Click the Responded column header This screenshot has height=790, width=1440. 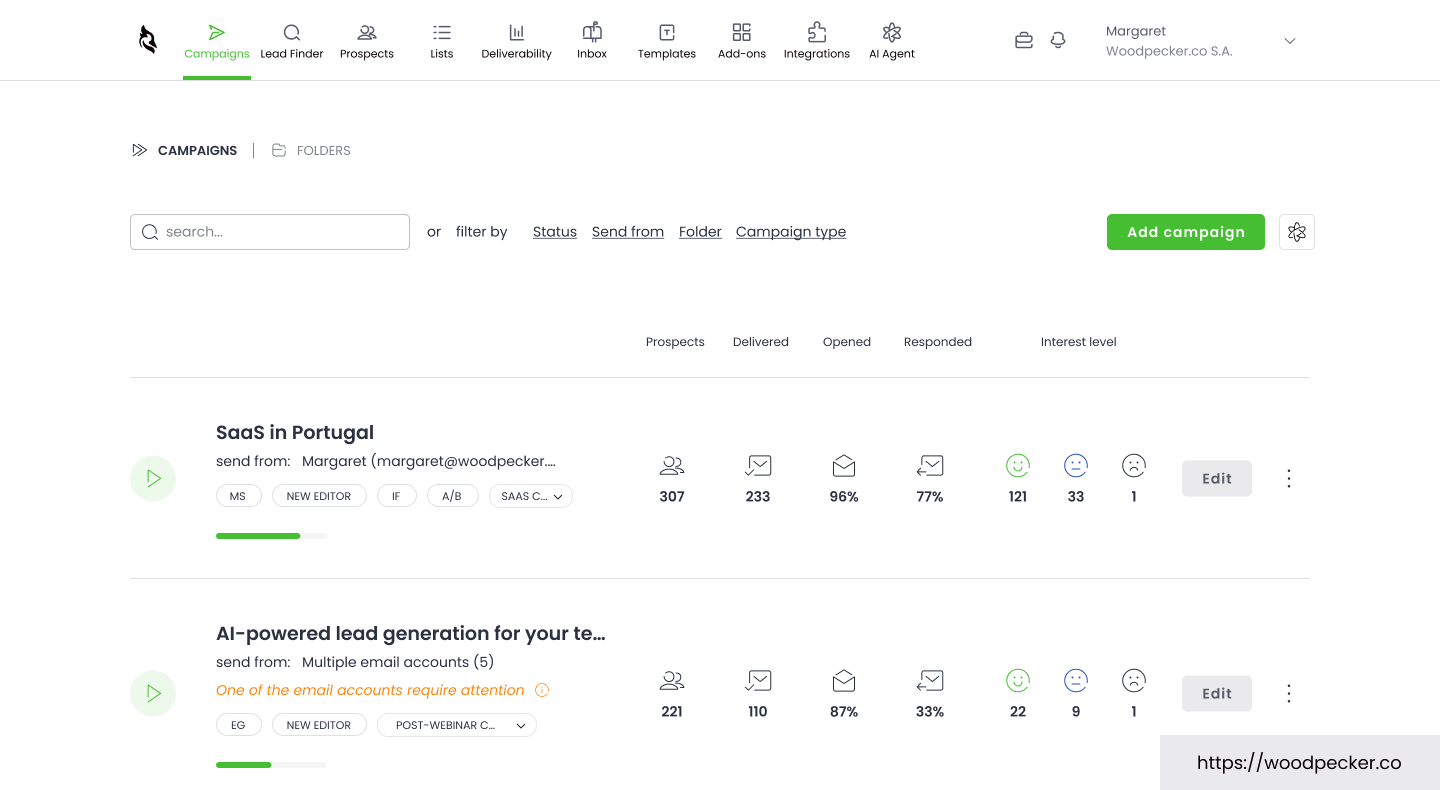[938, 342]
